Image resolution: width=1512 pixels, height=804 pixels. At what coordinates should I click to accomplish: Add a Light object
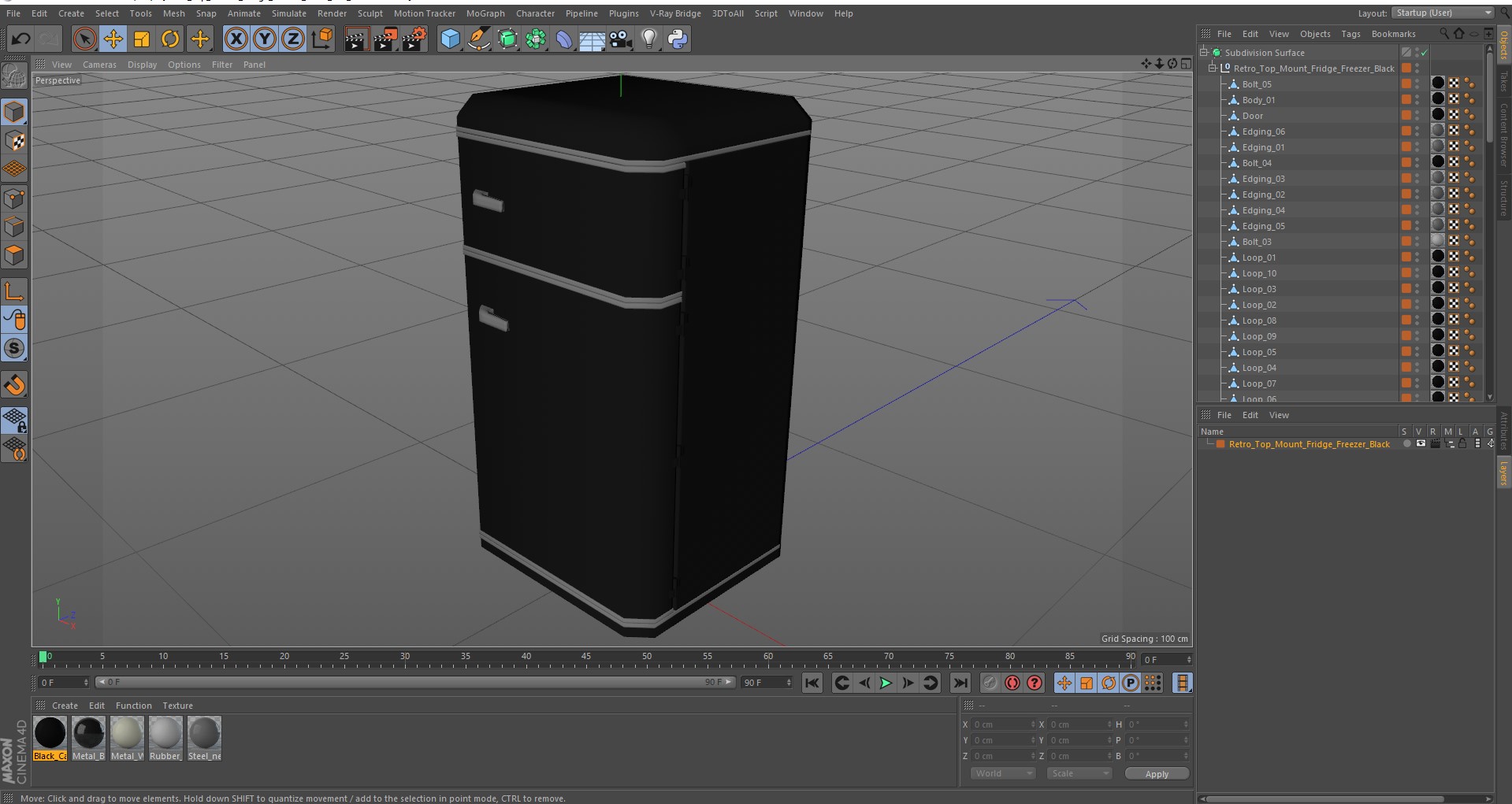click(x=649, y=39)
